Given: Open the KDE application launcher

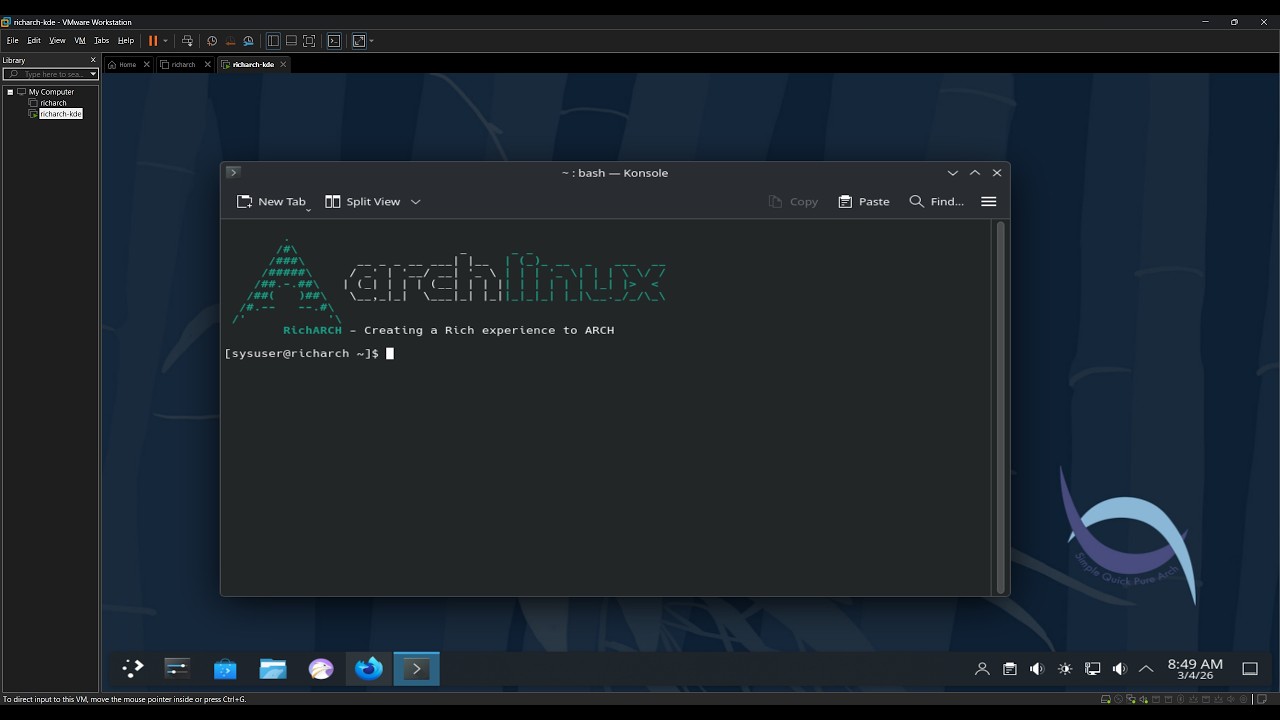Looking at the screenshot, I should tap(132, 669).
